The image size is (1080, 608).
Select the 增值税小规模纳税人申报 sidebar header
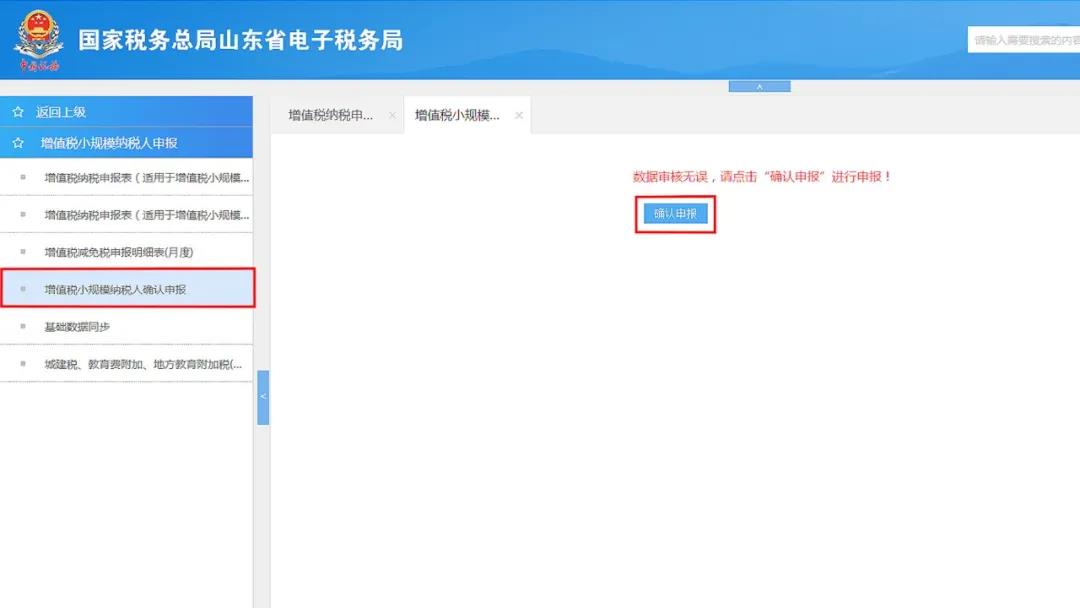coord(127,143)
